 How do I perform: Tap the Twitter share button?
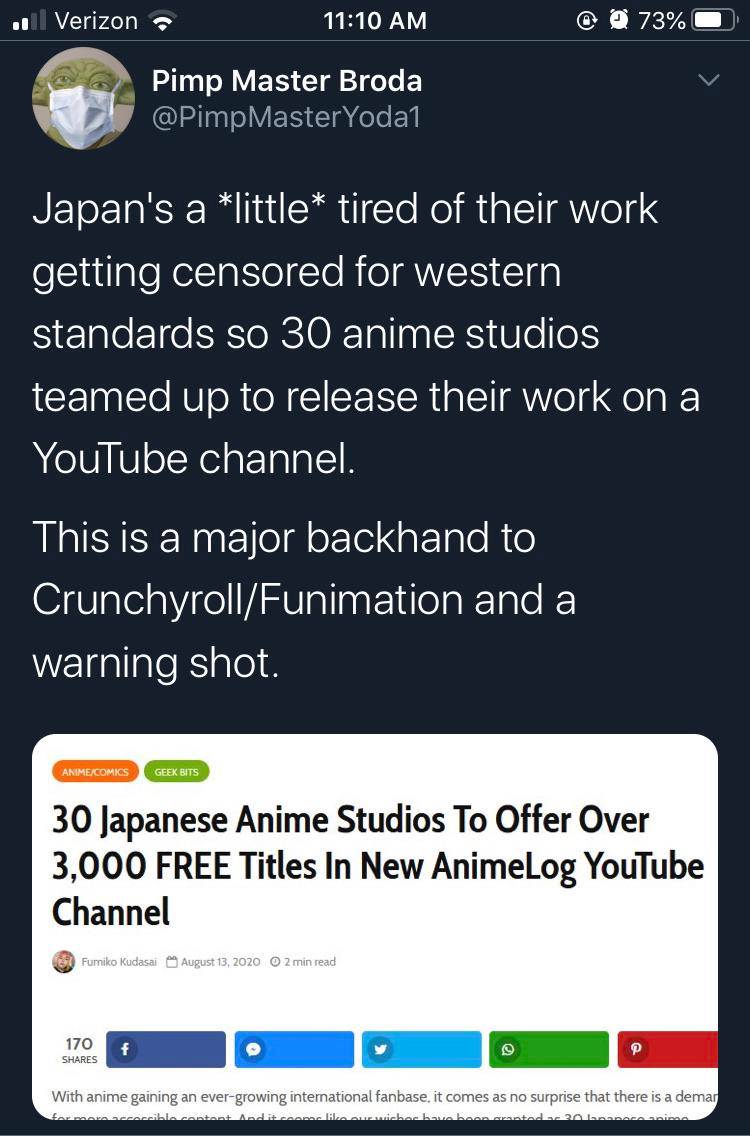pyautogui.click(x=421, y=1049)
